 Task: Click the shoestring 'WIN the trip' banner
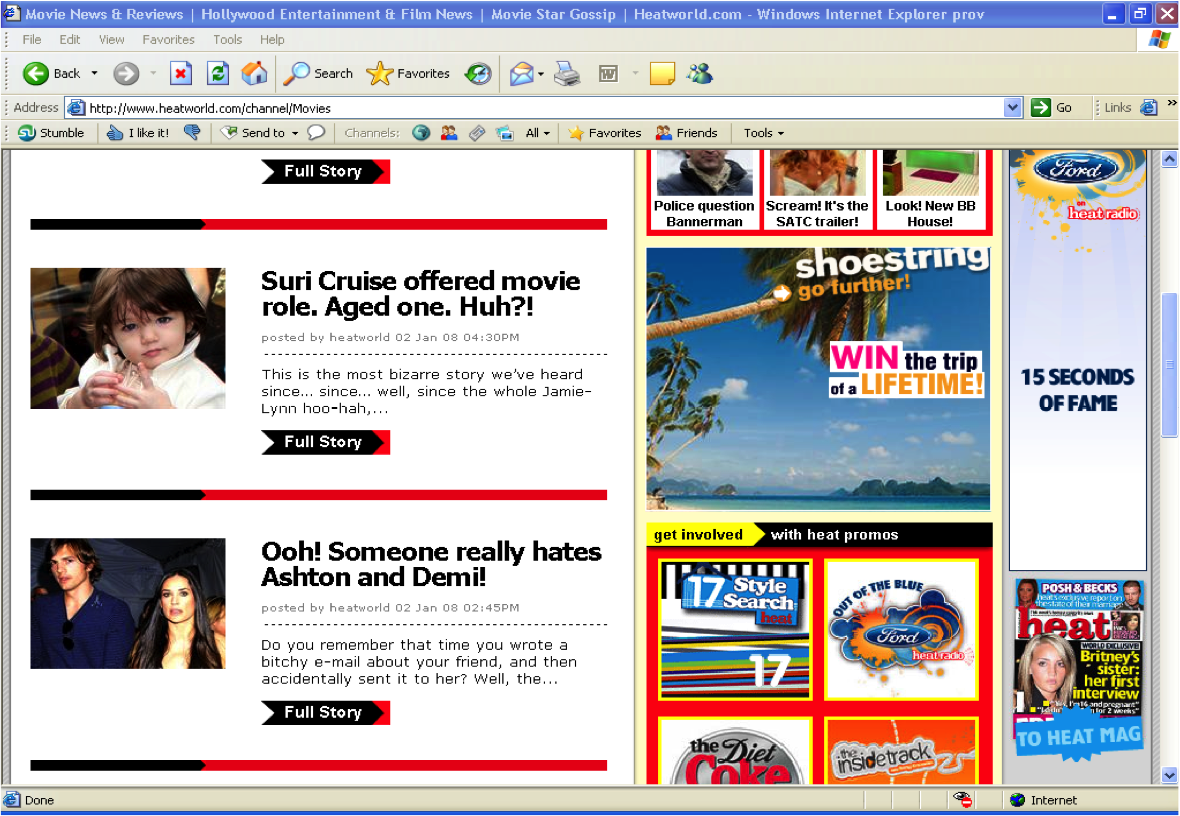click(x=818, y=379)
